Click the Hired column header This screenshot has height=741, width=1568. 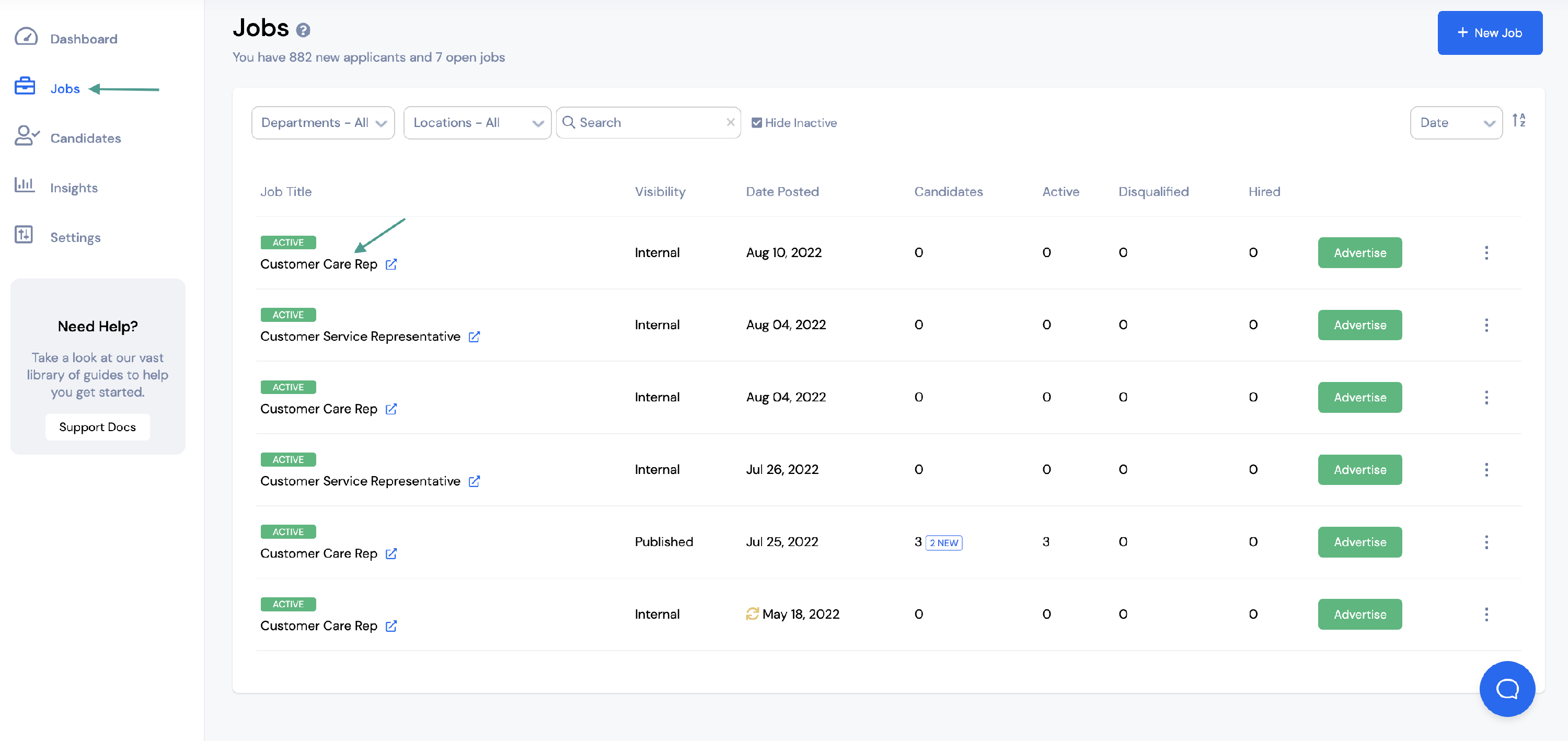tap(1264, 192)
